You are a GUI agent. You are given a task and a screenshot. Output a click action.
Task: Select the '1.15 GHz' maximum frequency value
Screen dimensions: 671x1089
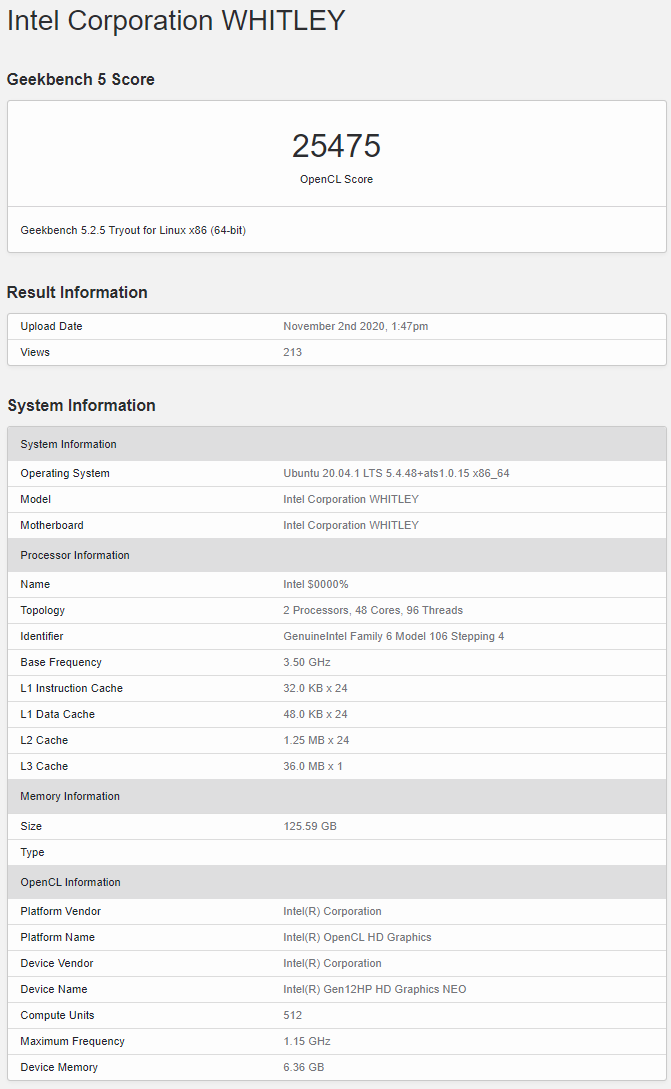coord(307,1042)
